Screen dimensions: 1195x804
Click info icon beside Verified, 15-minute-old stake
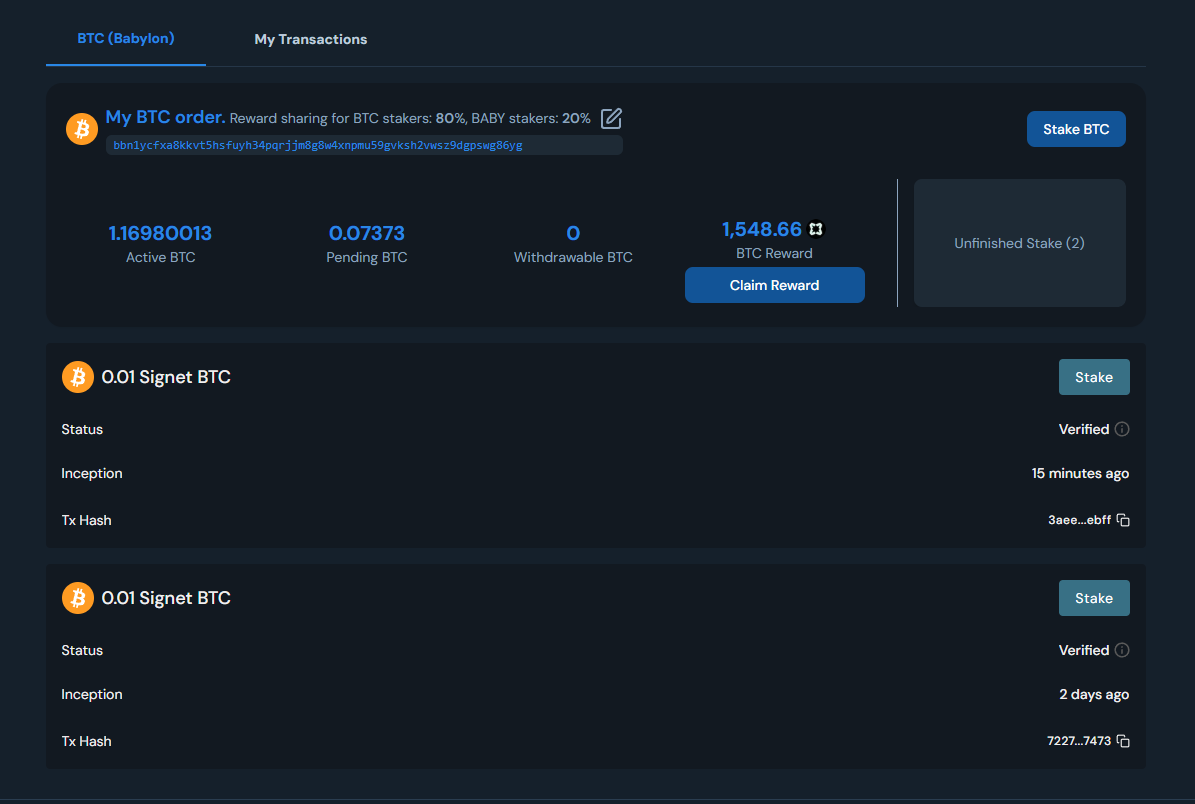point(1122,429)
